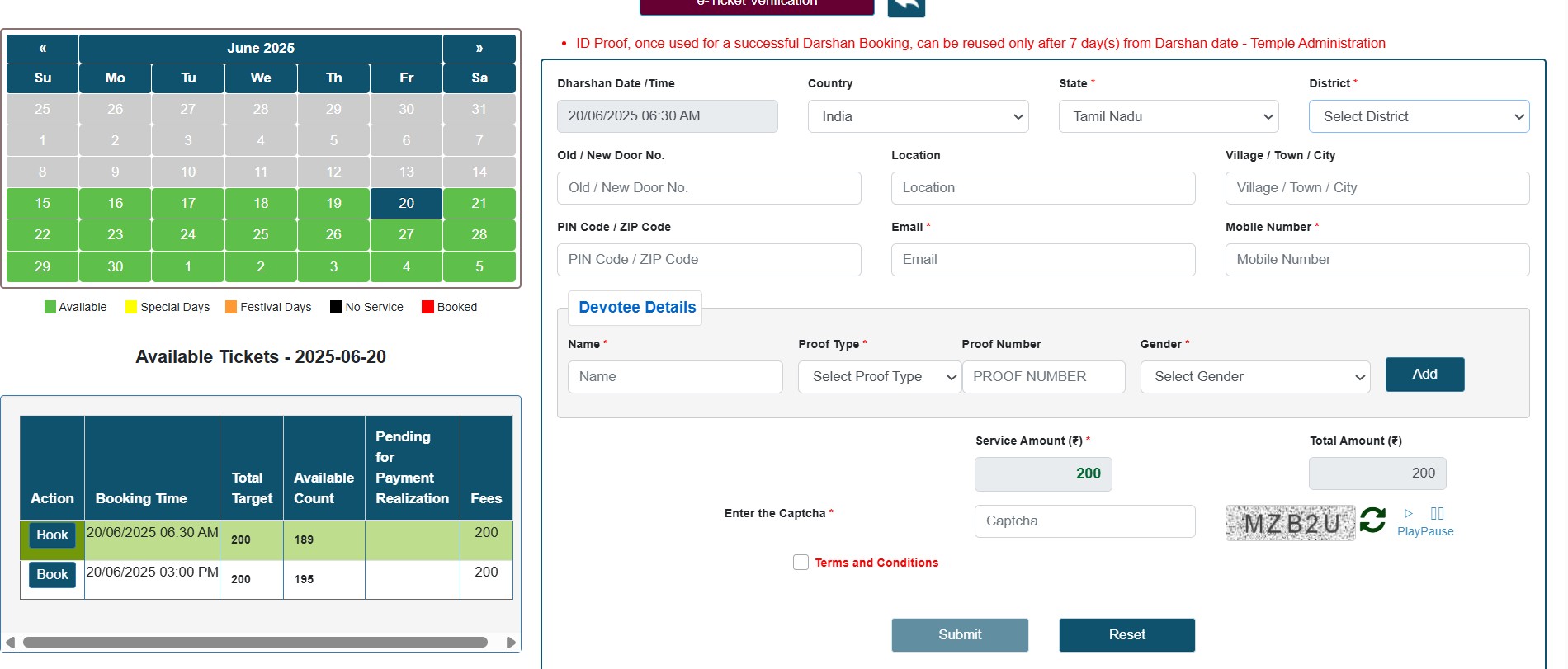Click the back arrow icon at top

click(x=905, y=6)
